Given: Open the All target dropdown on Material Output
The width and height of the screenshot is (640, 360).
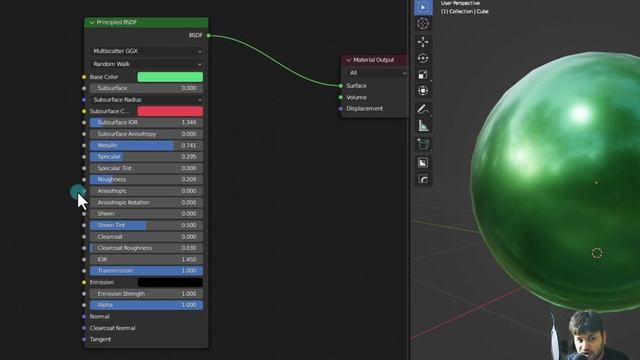Looking at the screenshot, I should click(x=377, y=73).
